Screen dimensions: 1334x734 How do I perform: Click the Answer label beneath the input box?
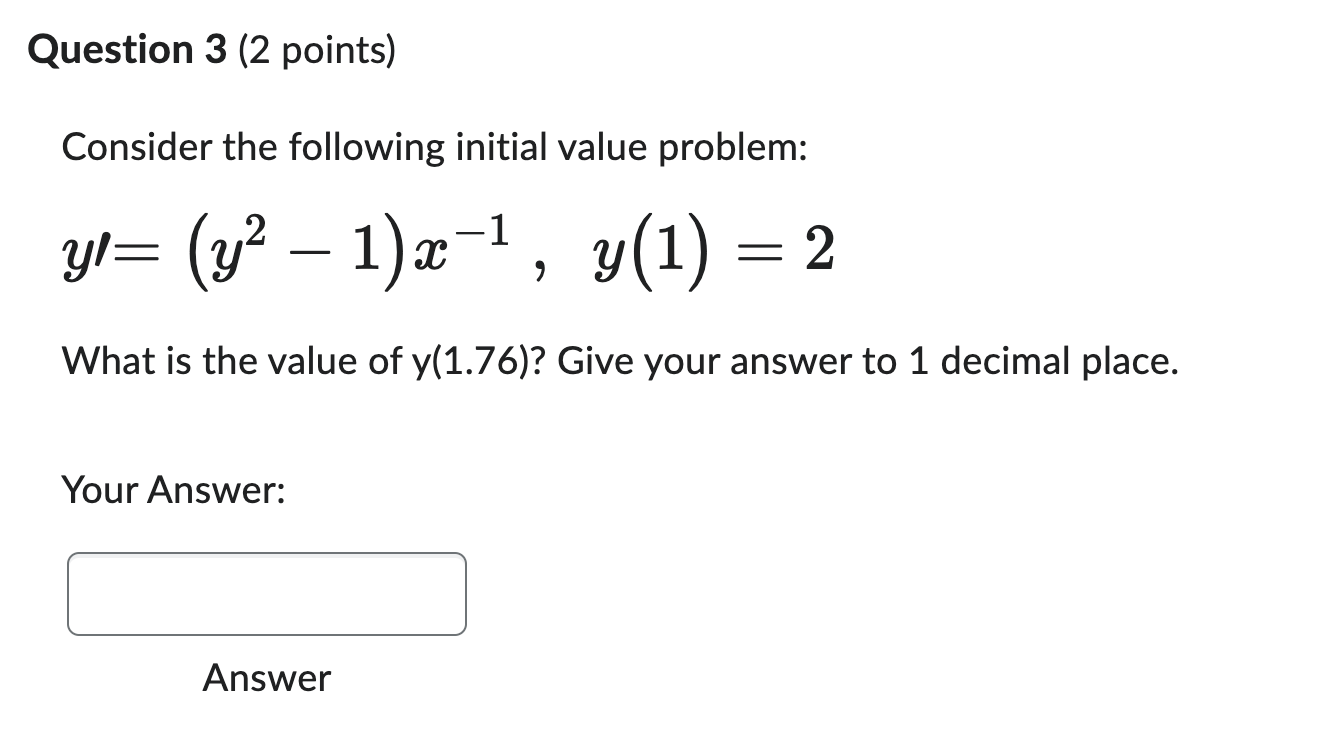click(x=265, y=679)
